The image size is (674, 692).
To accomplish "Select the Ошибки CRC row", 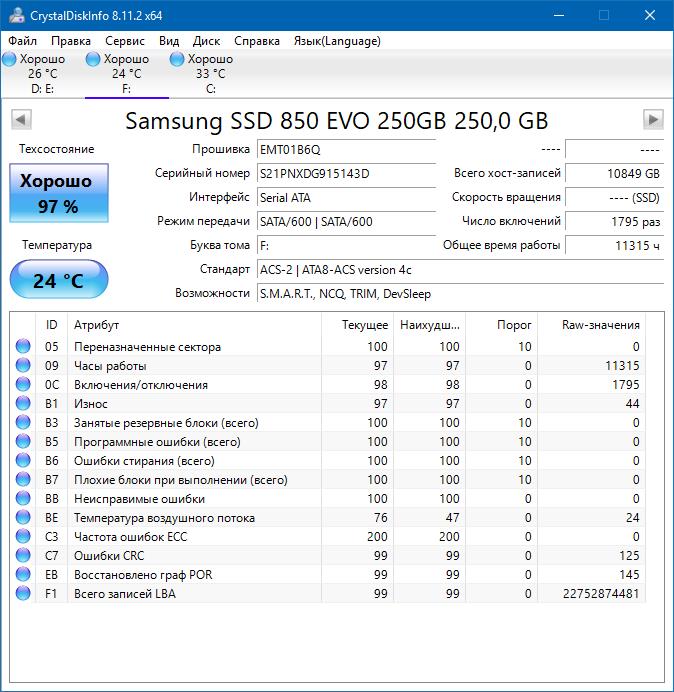I will [328, 555].
